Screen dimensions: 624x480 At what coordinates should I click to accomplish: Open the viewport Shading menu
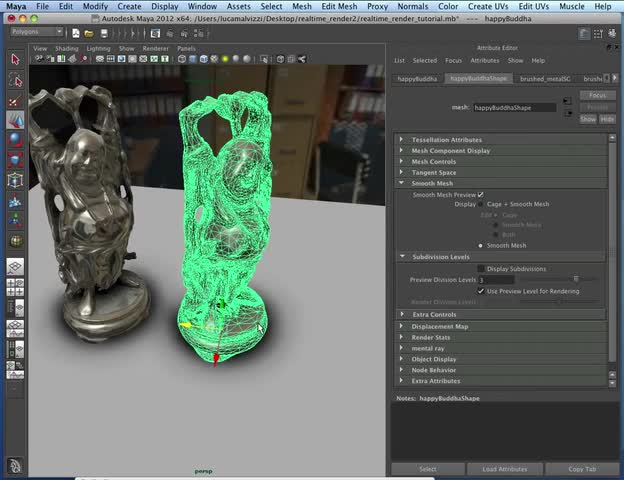(x=66, y=48)
